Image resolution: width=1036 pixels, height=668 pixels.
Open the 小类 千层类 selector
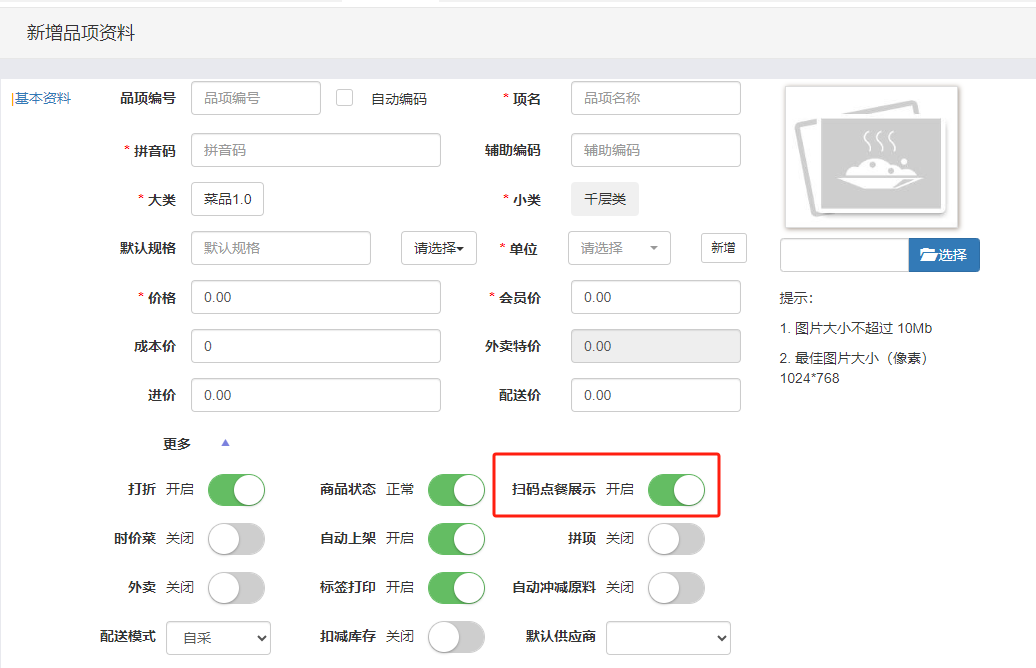605,199
